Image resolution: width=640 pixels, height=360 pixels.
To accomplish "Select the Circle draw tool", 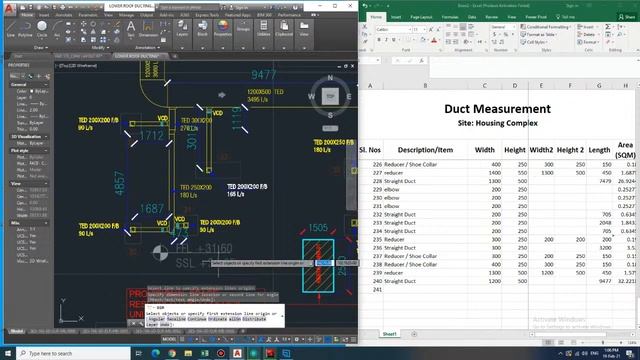I will pos(42,29).
